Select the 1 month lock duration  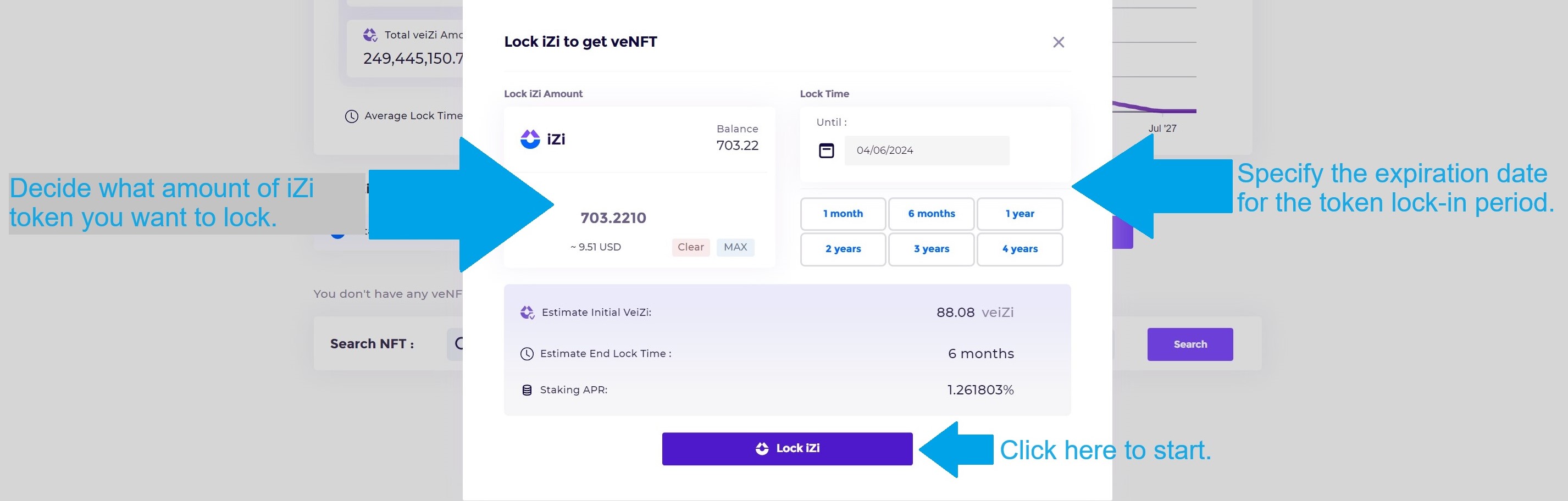(x=843, y=214)
